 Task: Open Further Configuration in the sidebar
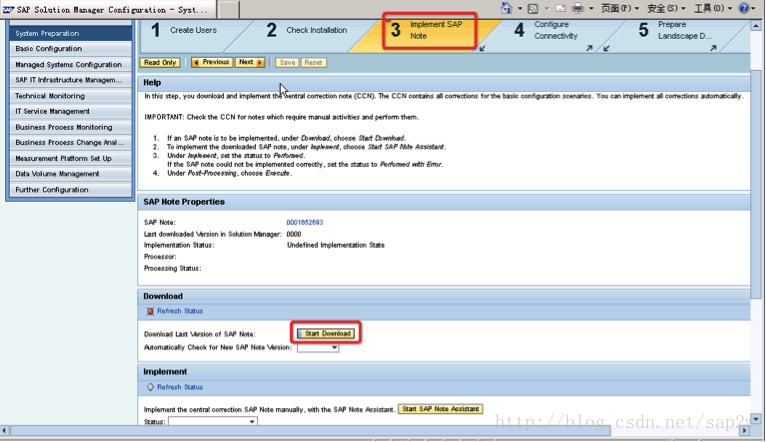tap(70, 189)
